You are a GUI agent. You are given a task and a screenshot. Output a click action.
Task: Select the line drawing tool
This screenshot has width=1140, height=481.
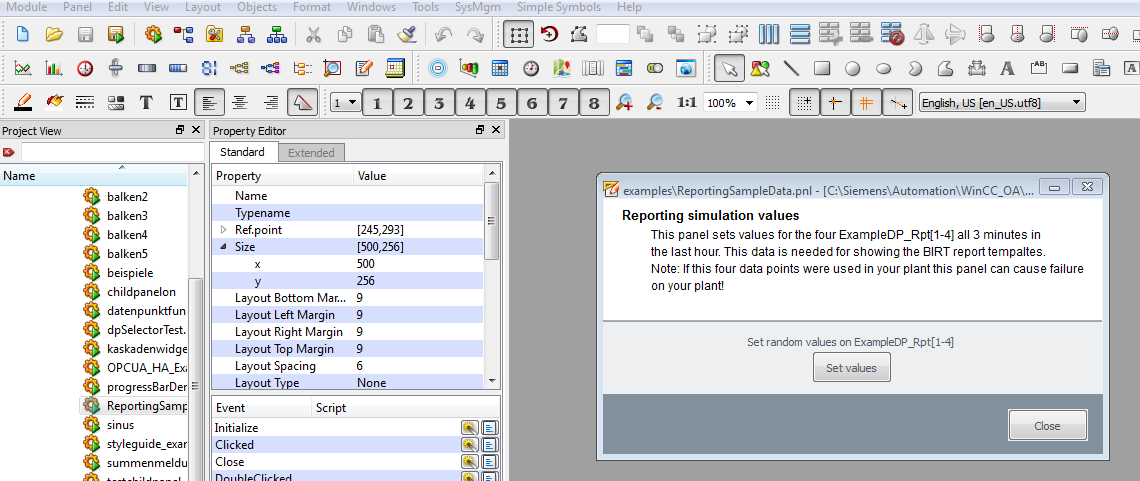coord(791,69)
